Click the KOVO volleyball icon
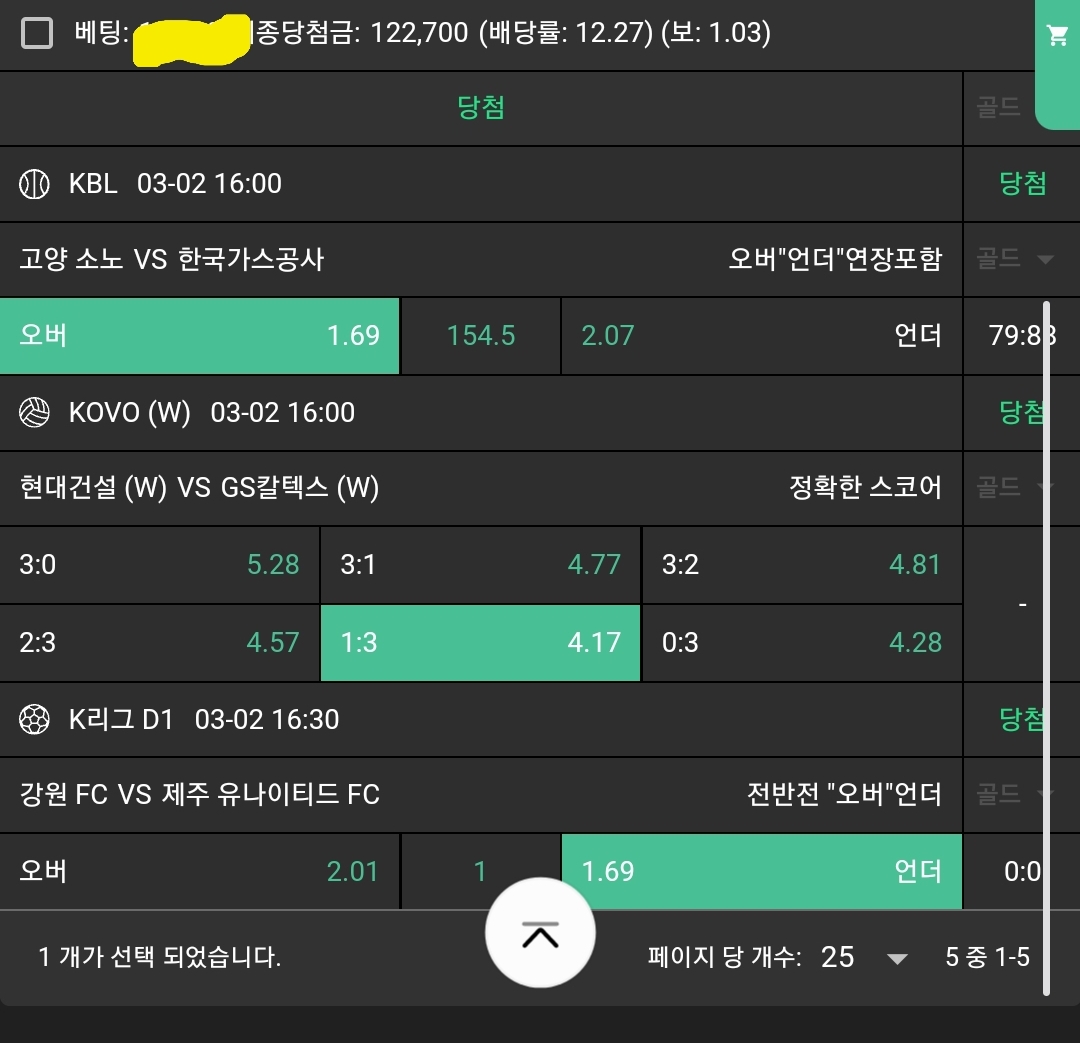Image resolution: width=1080 pixels, height=1043 pixels. click(35, 413)
